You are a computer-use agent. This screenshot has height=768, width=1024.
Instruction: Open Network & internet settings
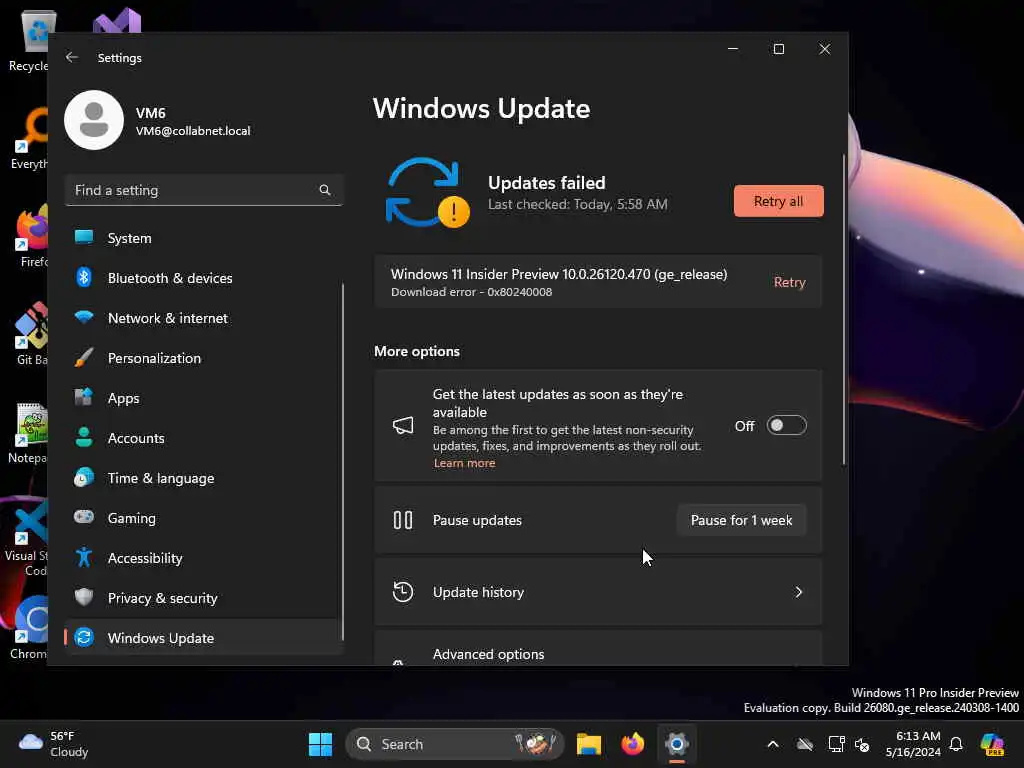pos(204,318)
